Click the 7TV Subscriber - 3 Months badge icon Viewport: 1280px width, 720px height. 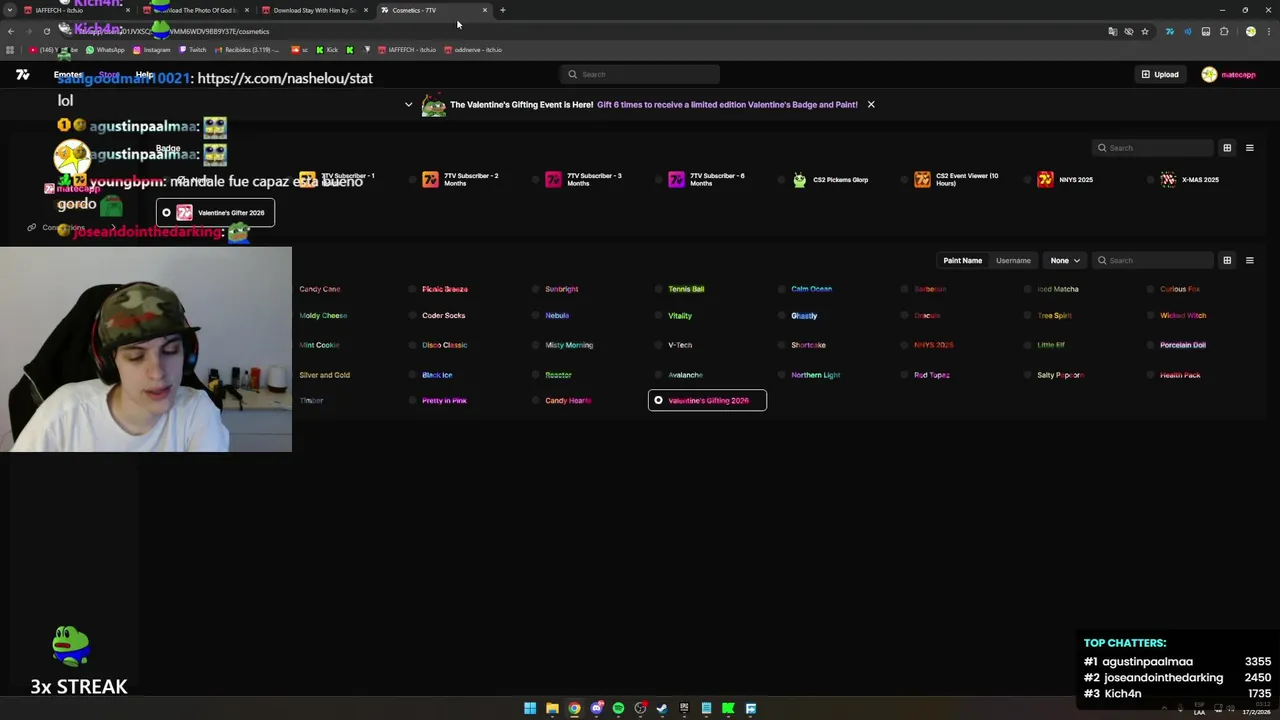(553, 180)
